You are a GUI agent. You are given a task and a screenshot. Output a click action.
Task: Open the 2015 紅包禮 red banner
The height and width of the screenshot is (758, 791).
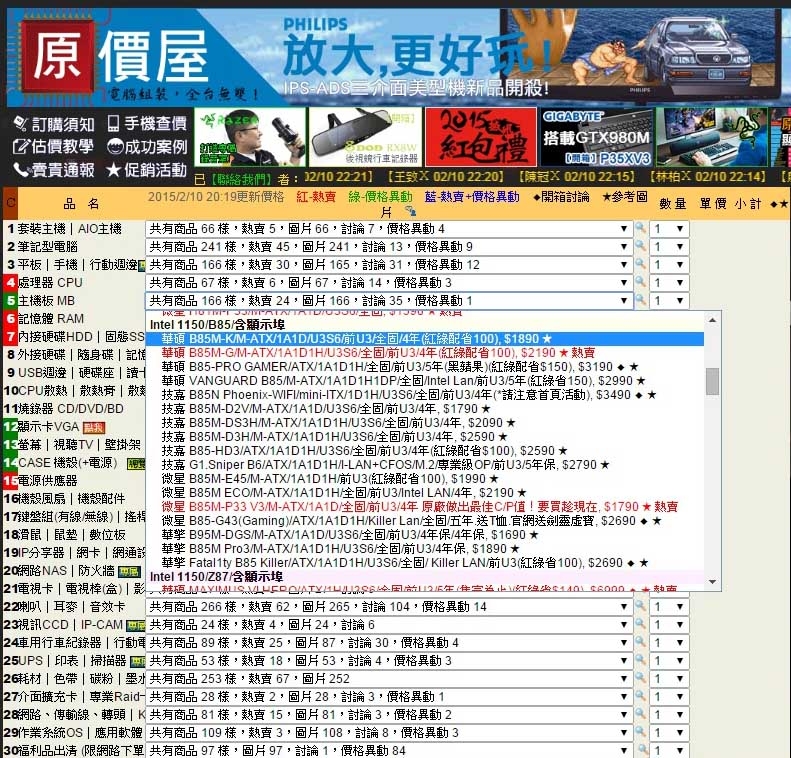pos(481,137)
